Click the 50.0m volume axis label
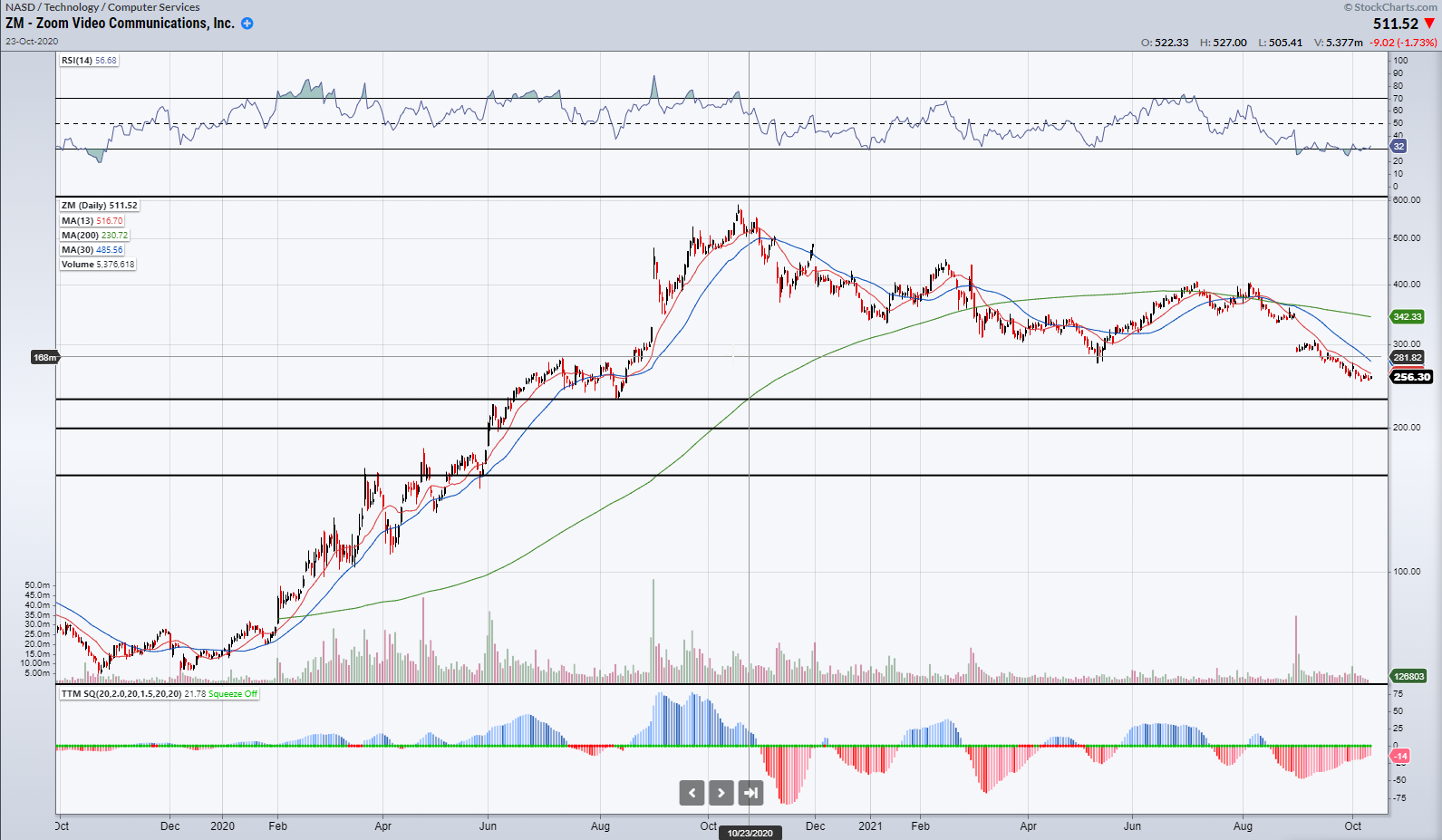This screenshot has height=840, width=1442. click(x=37, y=585)
